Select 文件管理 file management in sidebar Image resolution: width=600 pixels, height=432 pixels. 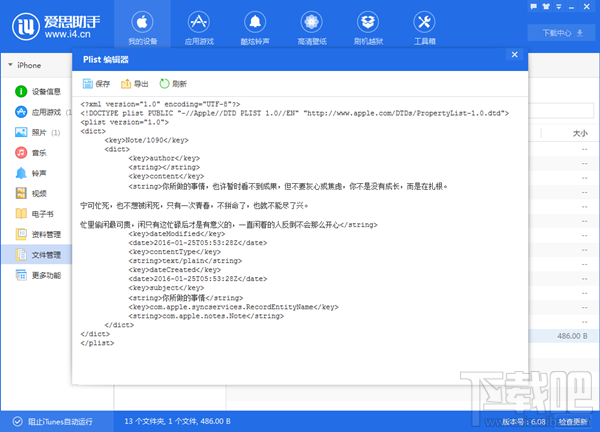pos(37,254)
